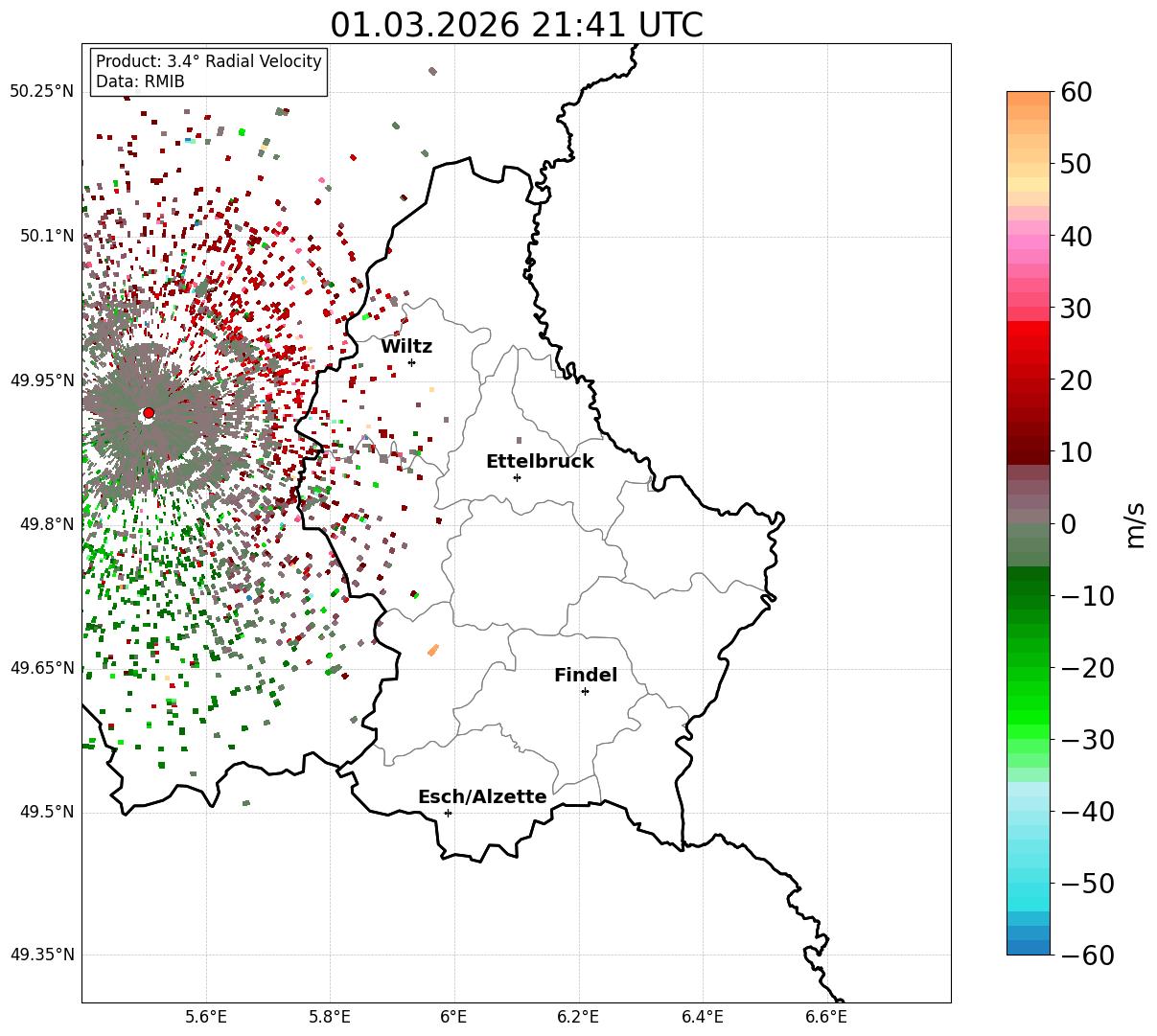1157x1036 pixels.
Task: Click the 'Ettelbruck' city label
Action: click(x=540, y=461)
